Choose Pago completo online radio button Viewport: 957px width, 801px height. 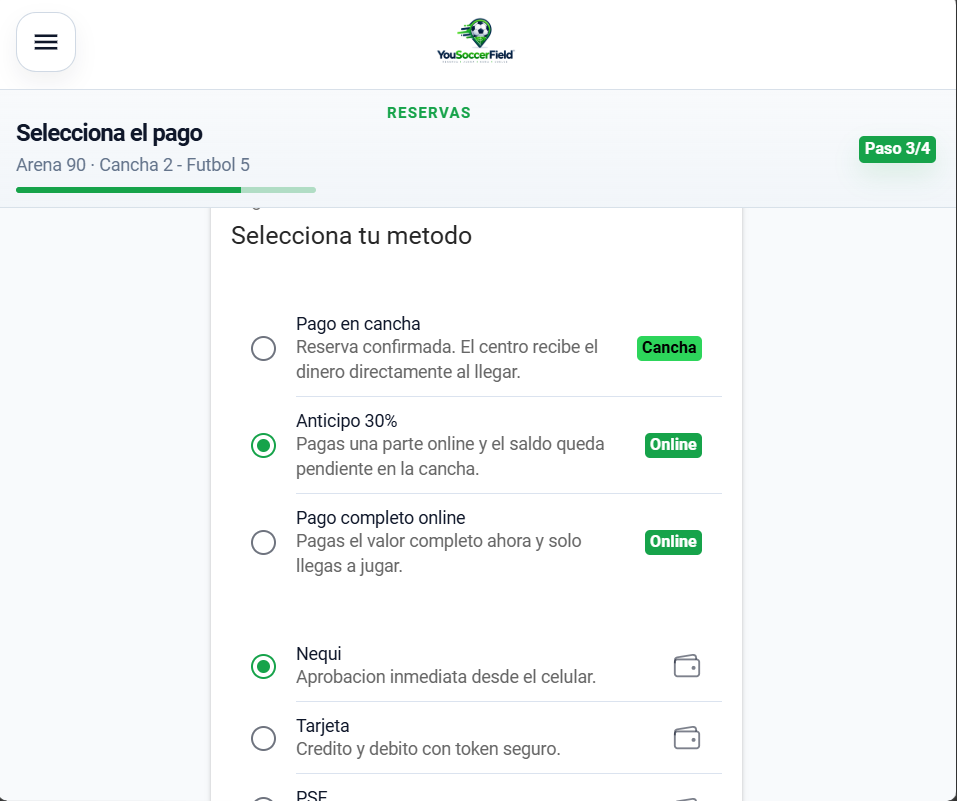tap(264, 543)
